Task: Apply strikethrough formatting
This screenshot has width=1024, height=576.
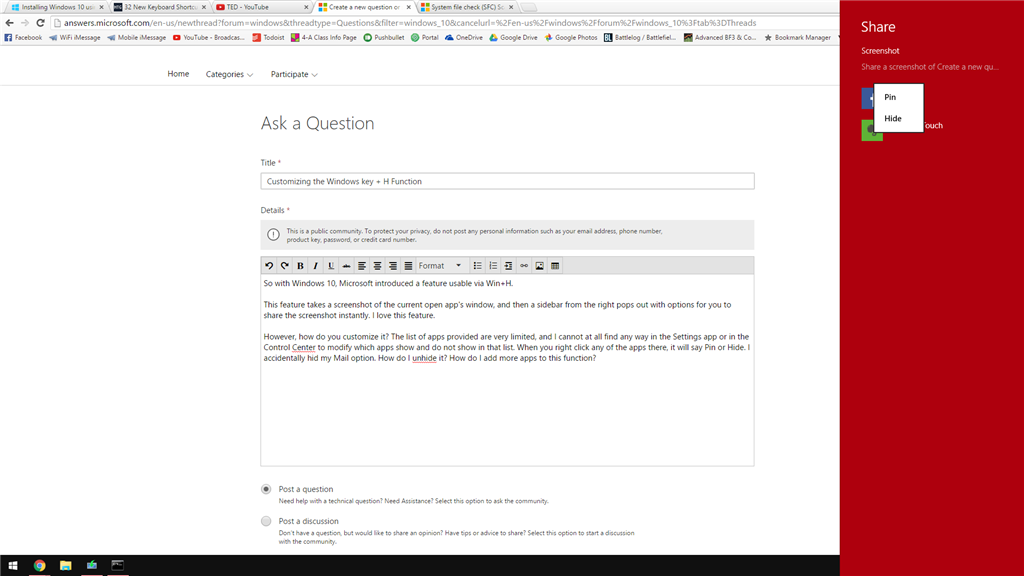Action: [x=346, y=266]
